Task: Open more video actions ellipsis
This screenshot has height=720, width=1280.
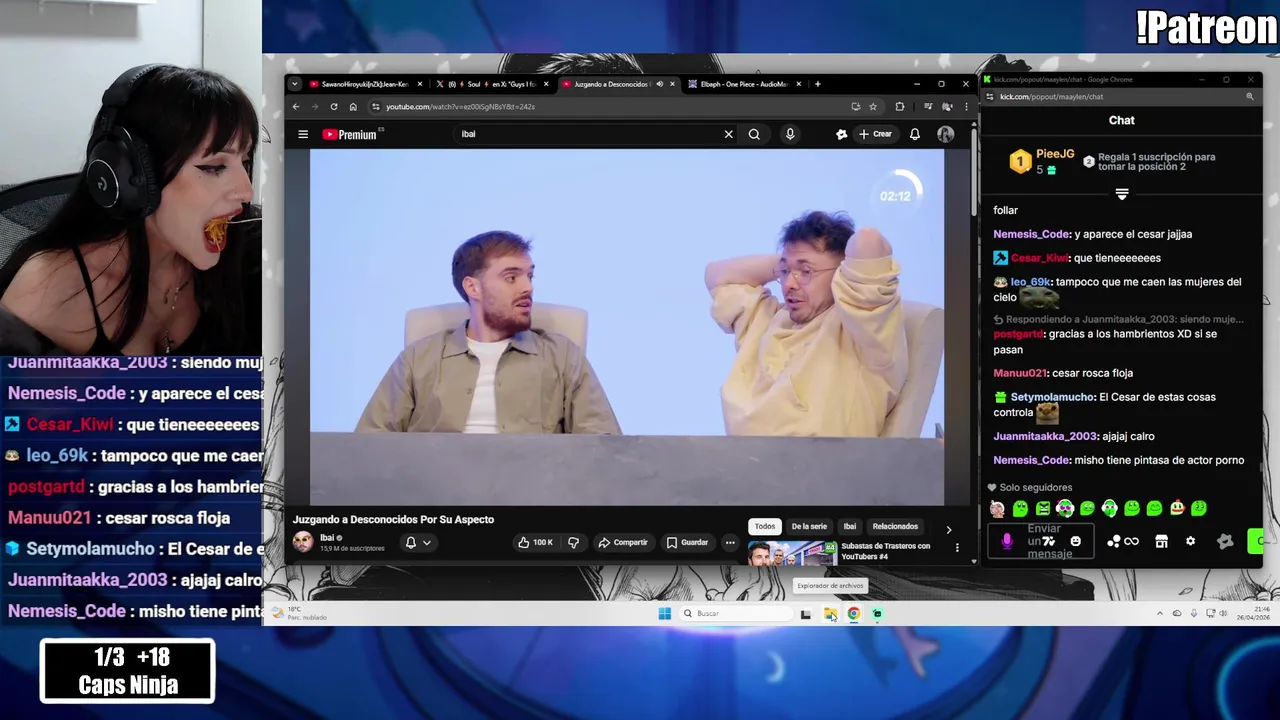Action: pyautogui.click(x=730, y=542)
